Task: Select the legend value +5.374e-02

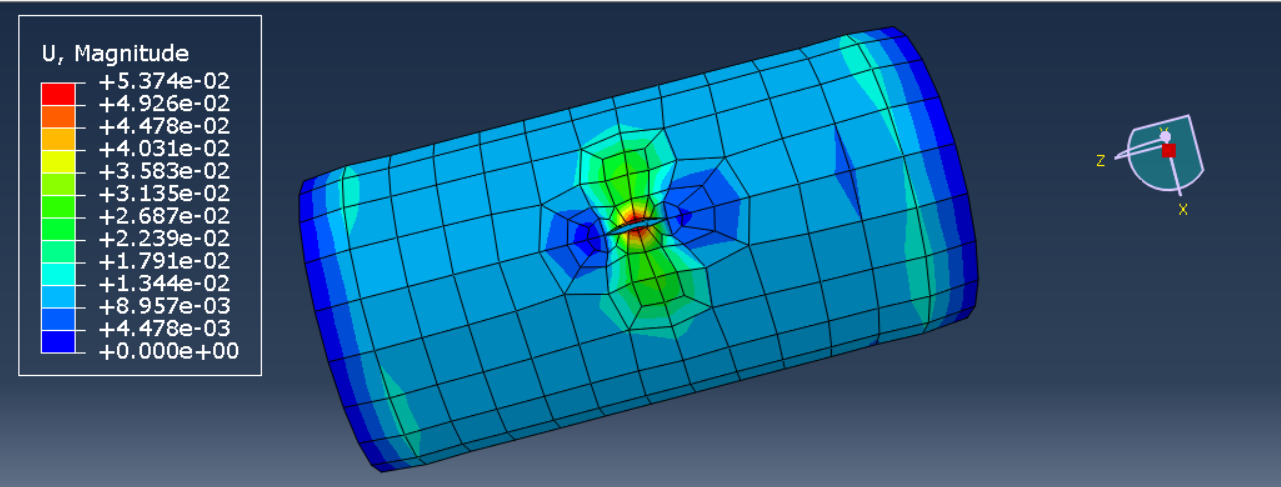Action: click(x=164, y=81)
